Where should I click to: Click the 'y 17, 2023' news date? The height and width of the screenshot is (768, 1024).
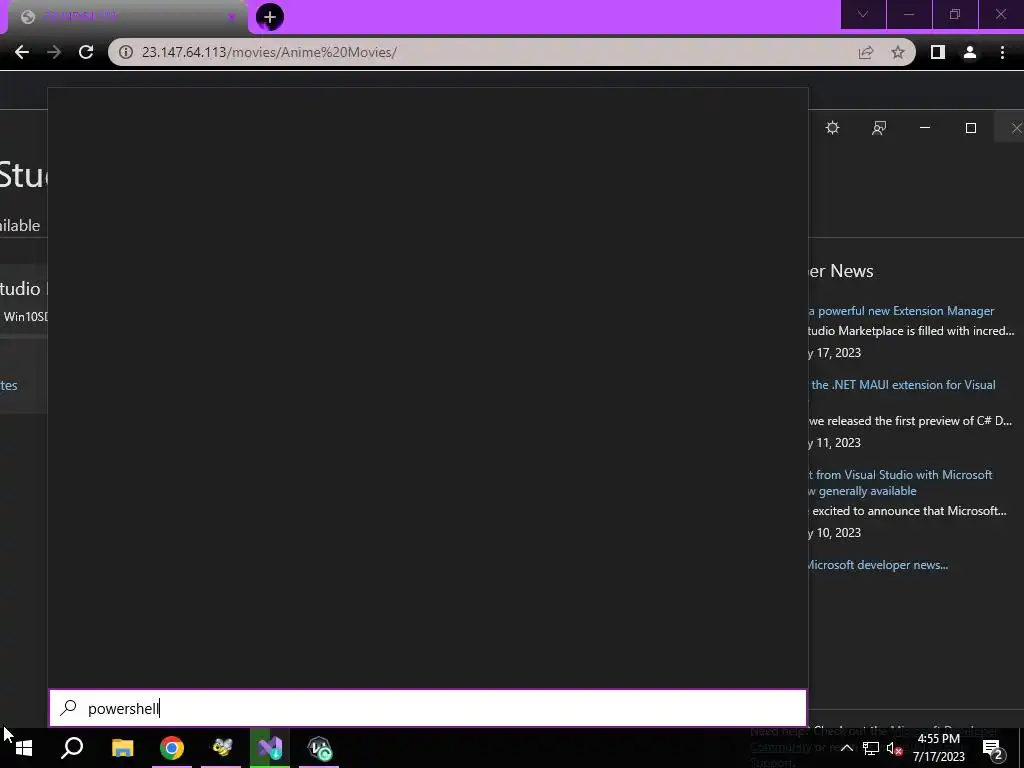pyautogui.click(x=835, y=353)
